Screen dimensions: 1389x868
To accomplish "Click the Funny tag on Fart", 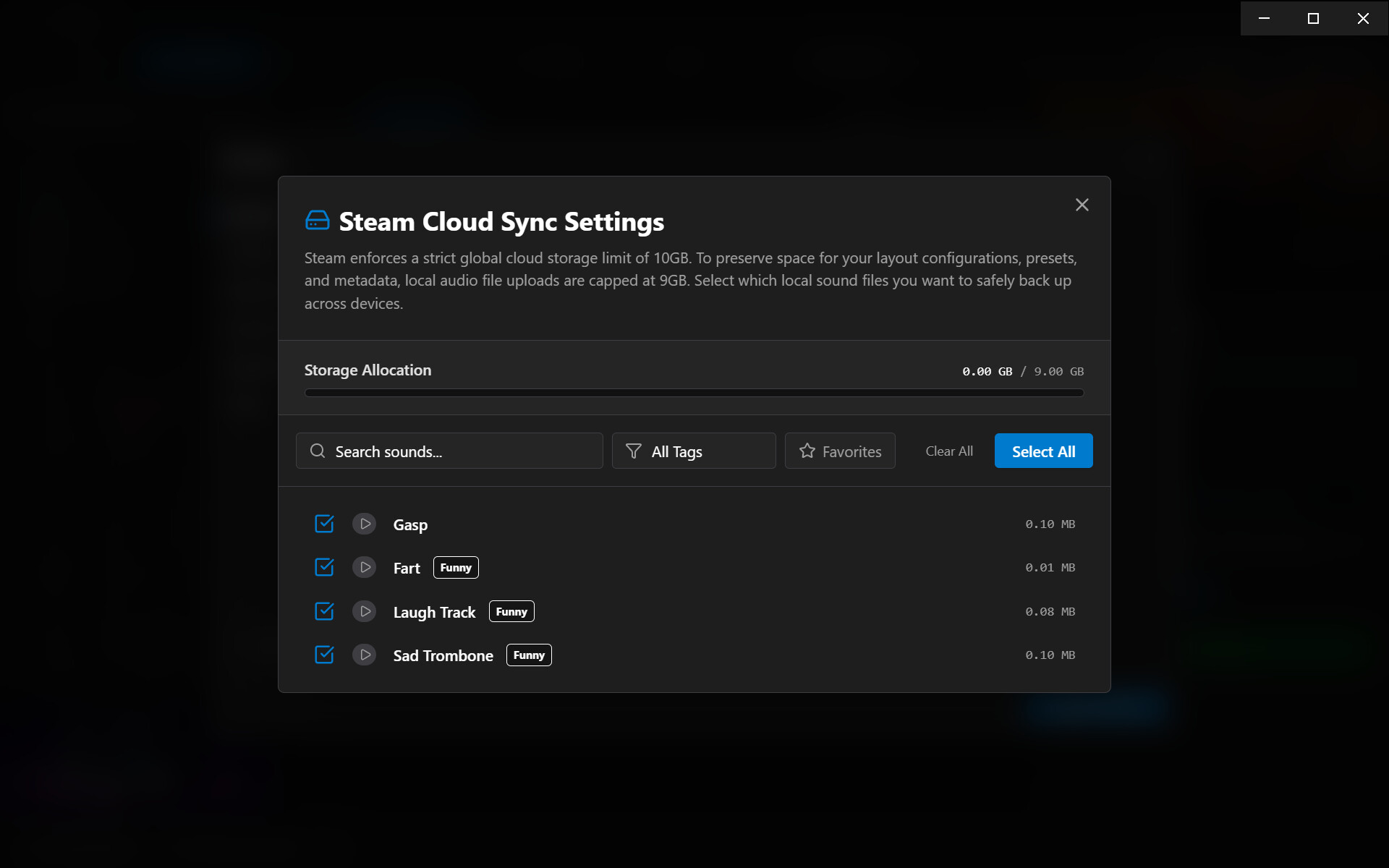I will pos(456,568).
